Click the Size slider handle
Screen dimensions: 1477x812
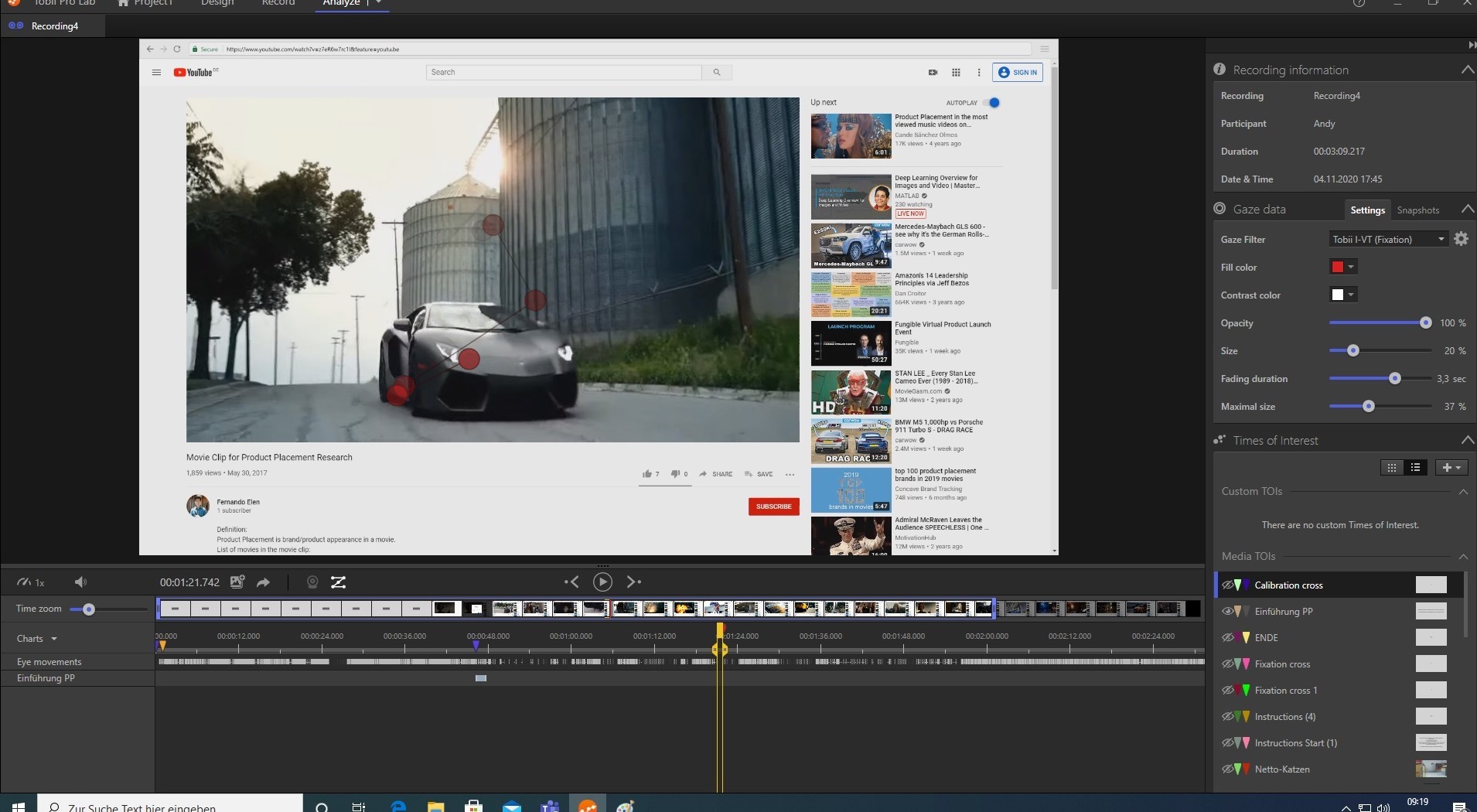pyautogui.click(x=1352, y=350)
